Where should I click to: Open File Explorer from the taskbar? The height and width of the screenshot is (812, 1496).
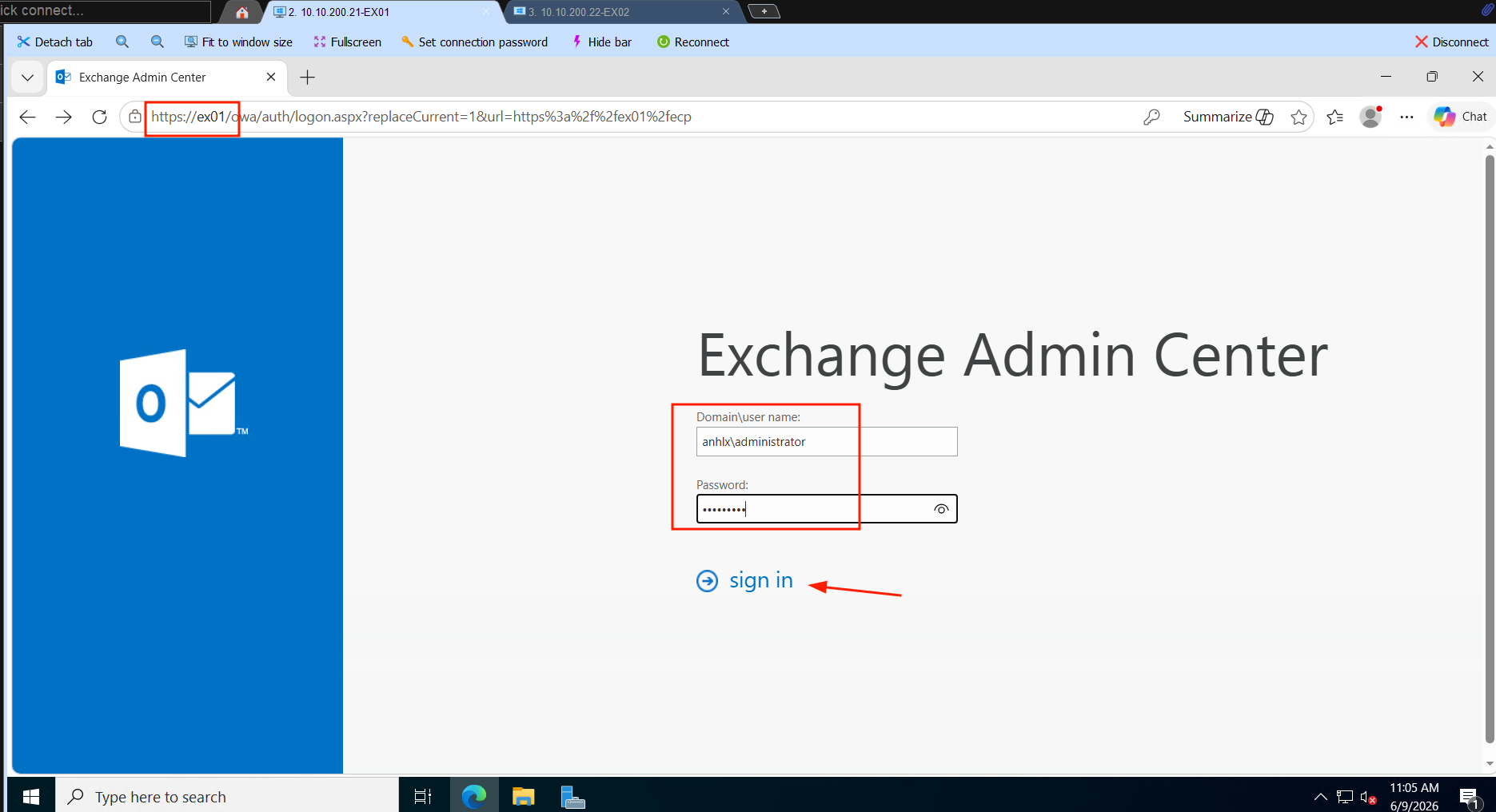523,796
